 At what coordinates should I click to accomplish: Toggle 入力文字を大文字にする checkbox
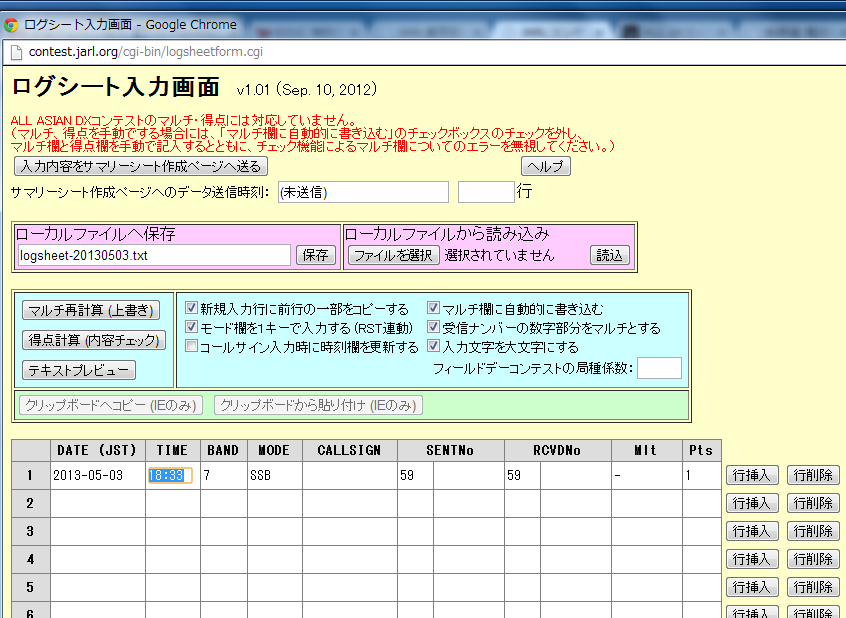(433, 346)
